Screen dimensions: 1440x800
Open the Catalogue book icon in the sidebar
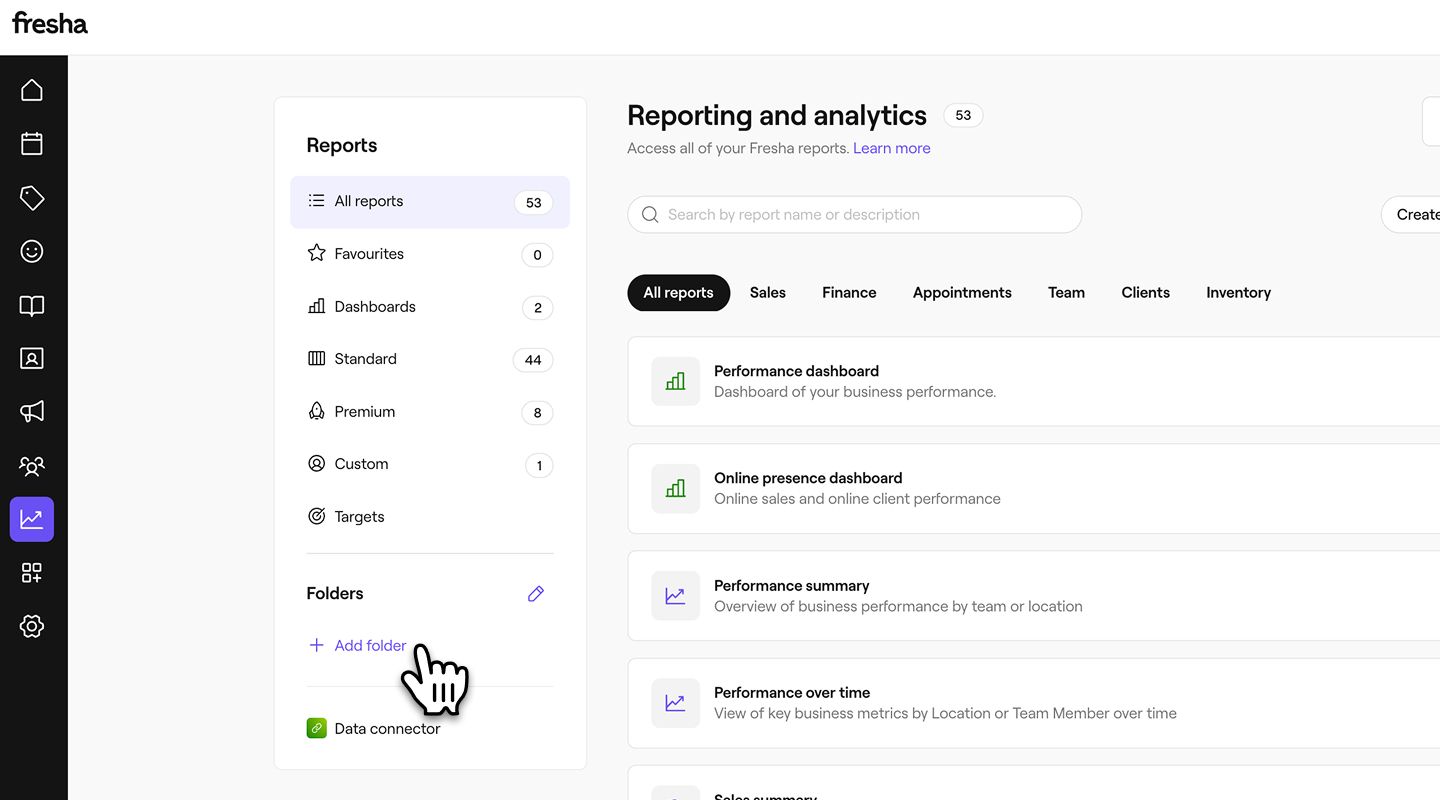pyautogui.click(x=32, y=305)
